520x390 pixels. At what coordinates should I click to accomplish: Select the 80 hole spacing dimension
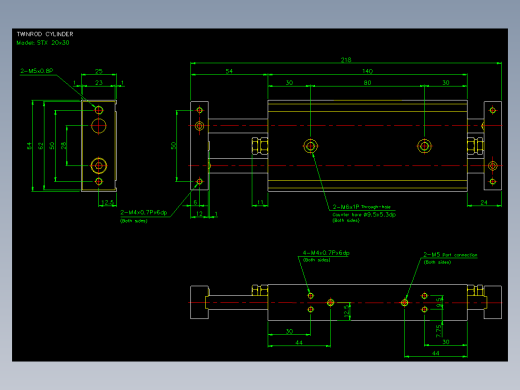click(x=367, y=83)
